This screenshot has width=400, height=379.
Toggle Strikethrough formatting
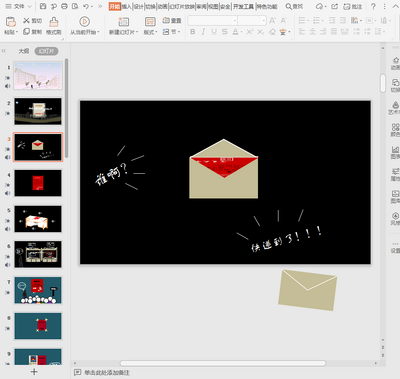tap(225, 32)
